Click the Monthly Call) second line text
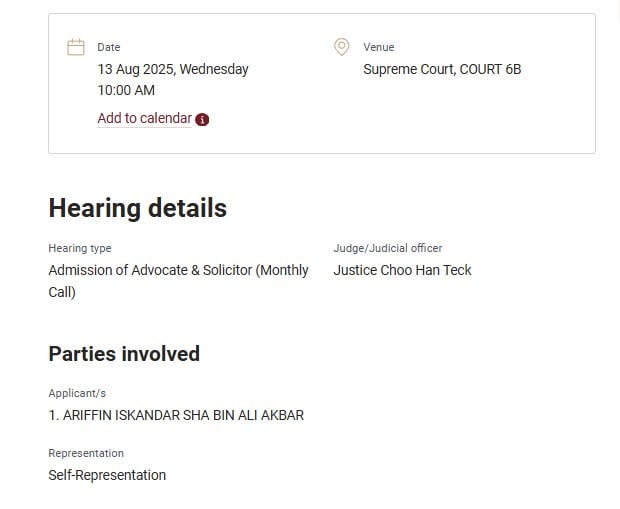Image resolution: width=620 pixels, height=509 pixels. coord(62,292)
